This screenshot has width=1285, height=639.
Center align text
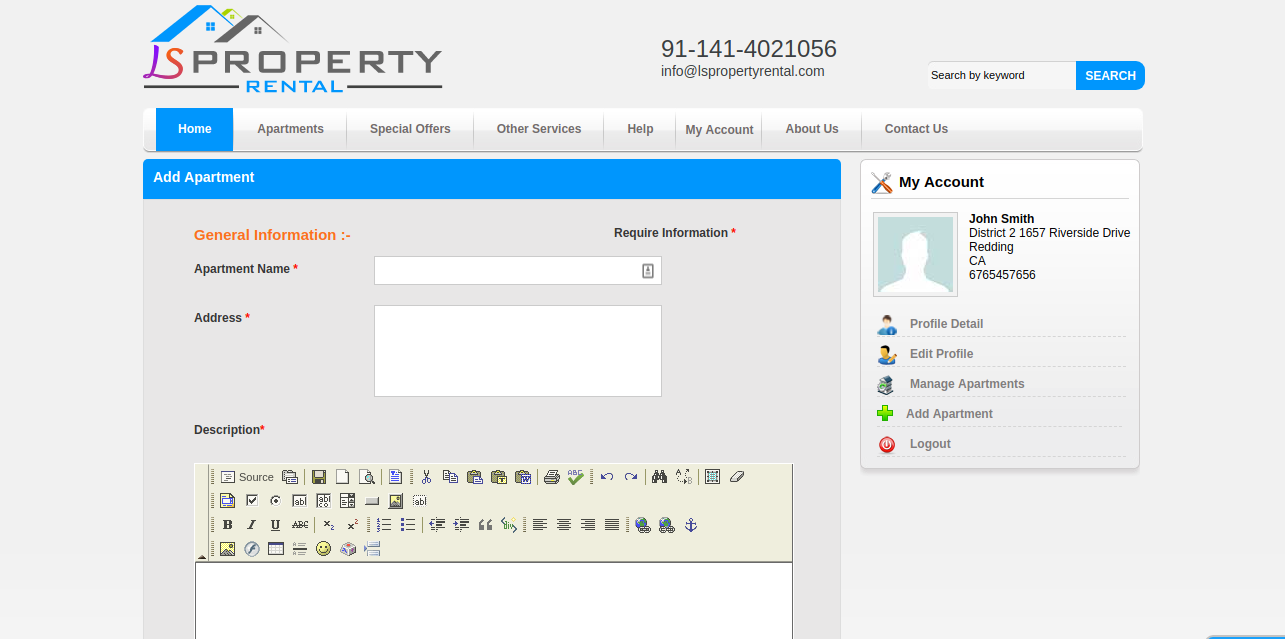coord(564,525)
